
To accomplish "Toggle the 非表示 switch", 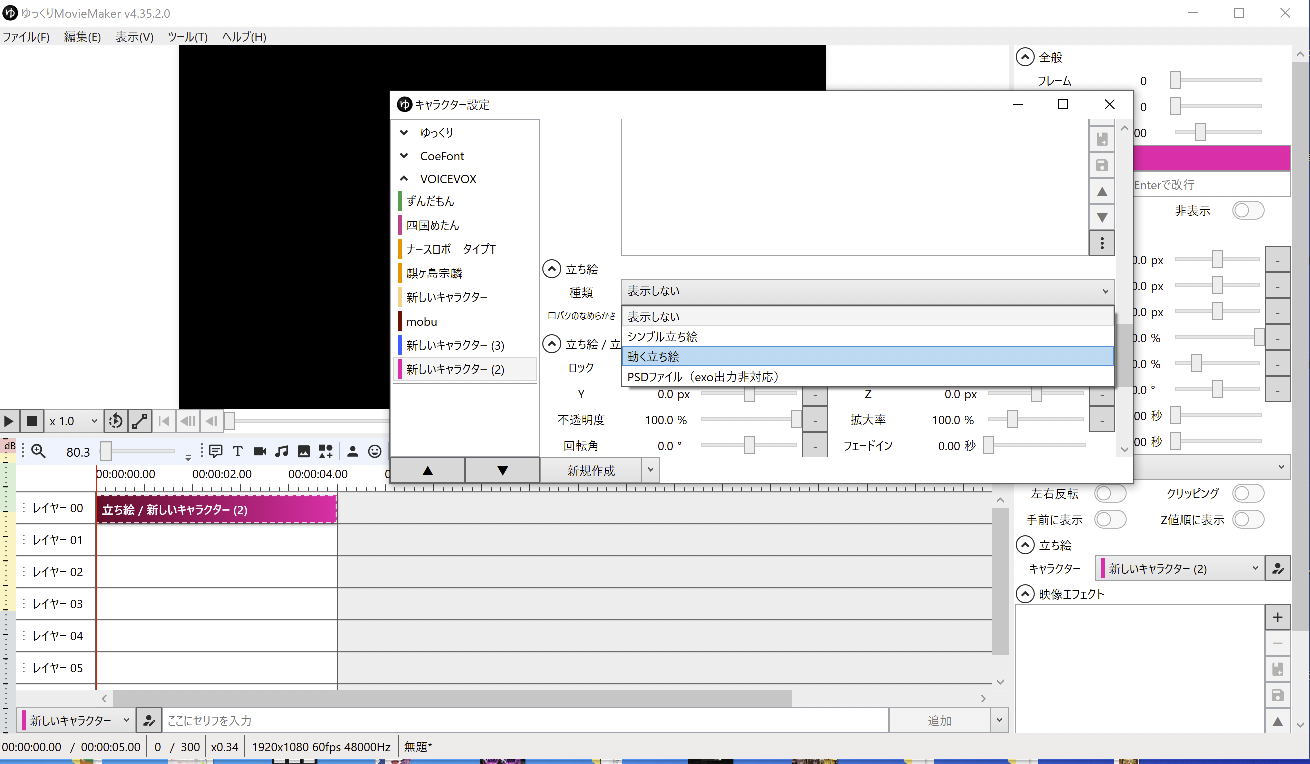I will pyautogui.click(x=1248, y=211).
